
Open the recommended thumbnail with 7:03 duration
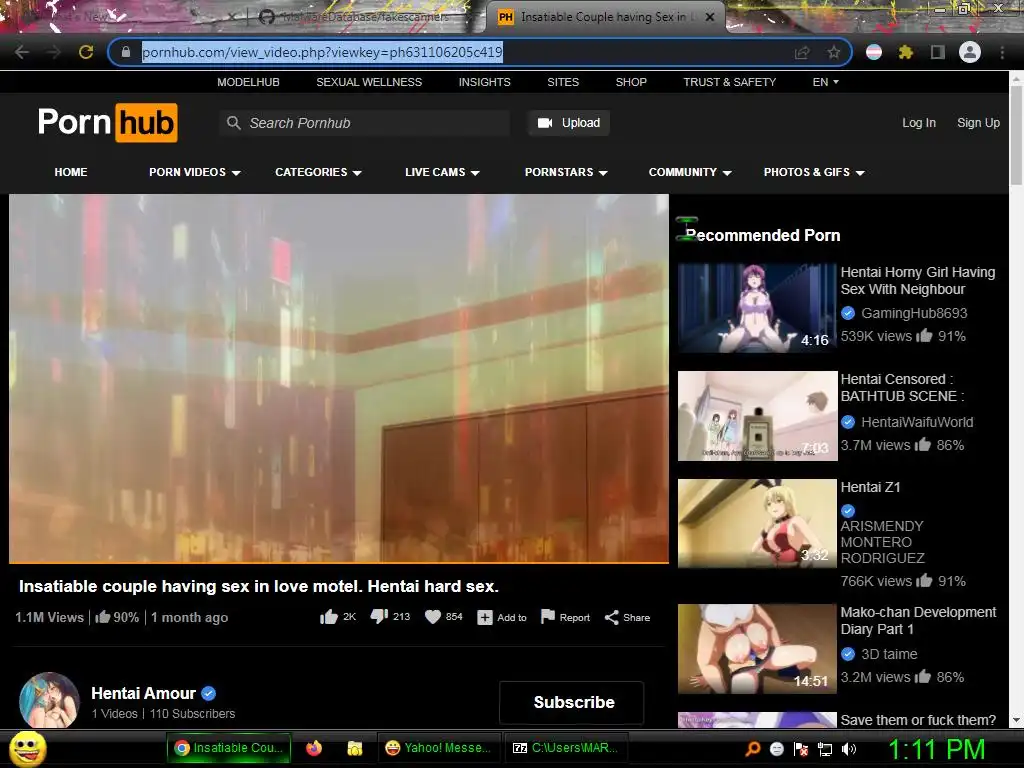758,416
